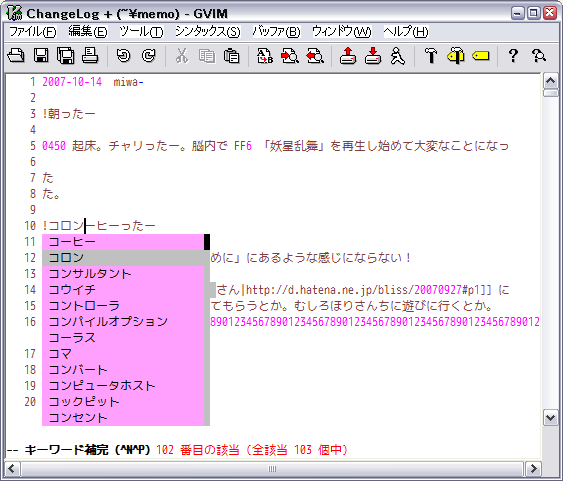The image size is (563, 481).
Task: Click the Find Next toolbar icon
Action: click(x=290, y=56)
